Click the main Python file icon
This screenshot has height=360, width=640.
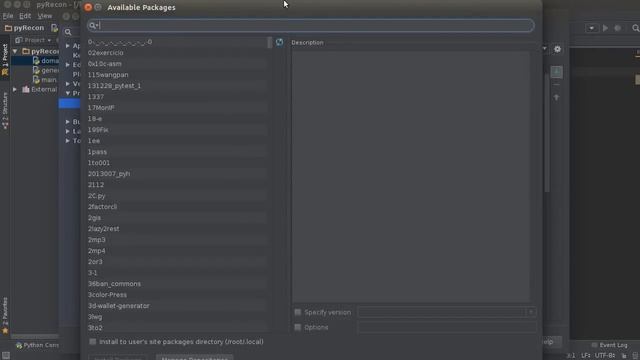click(36, 80)
